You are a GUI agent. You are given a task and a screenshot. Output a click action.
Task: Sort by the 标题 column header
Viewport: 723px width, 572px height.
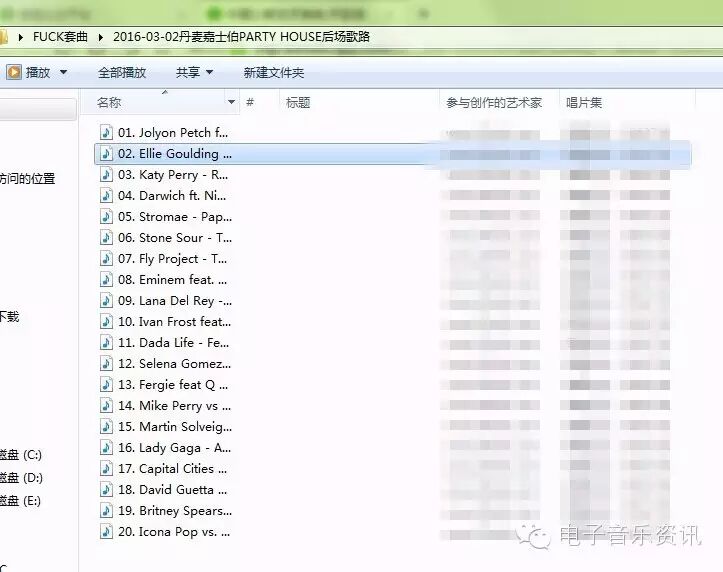[298, 102]
